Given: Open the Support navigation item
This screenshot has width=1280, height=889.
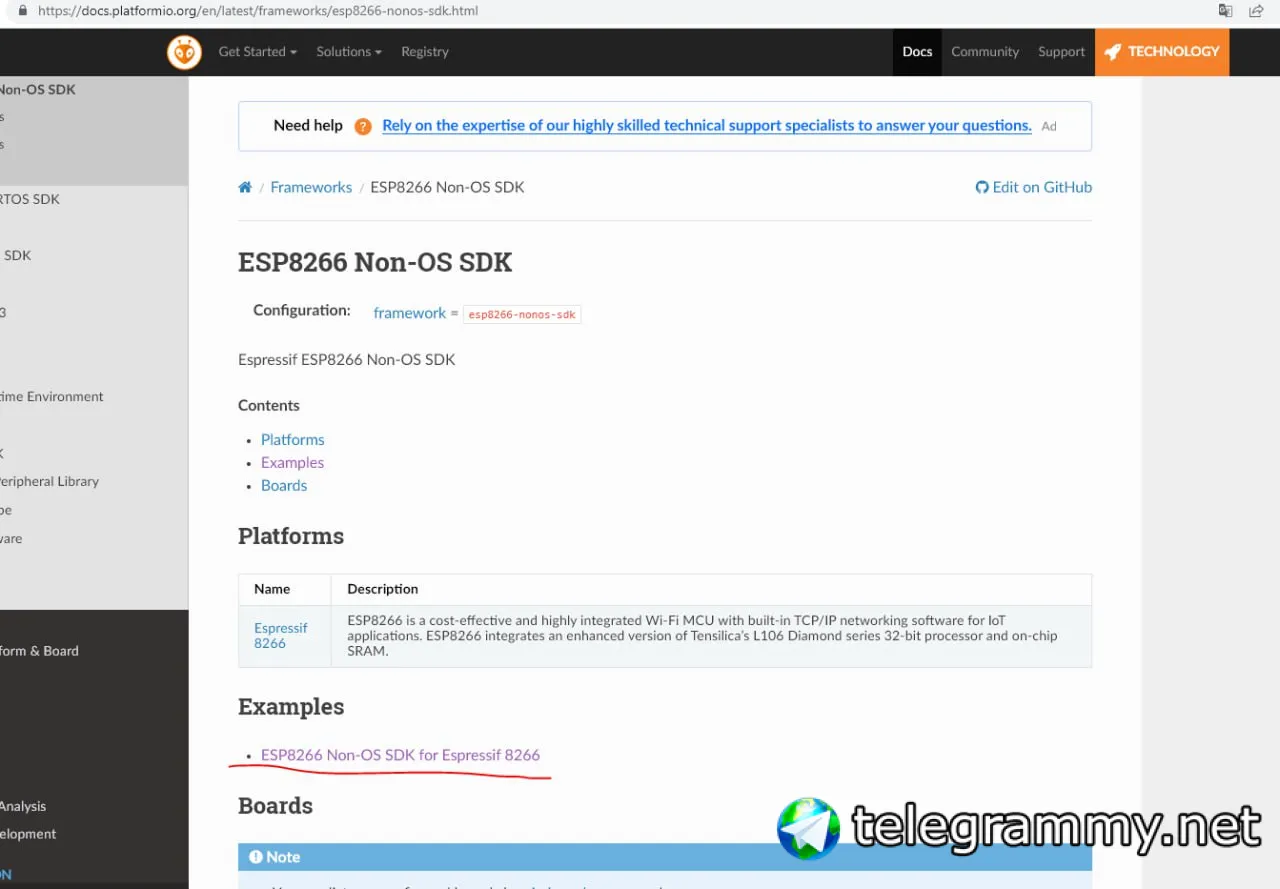Looking at the screenshot, I should pos(1061,52).
